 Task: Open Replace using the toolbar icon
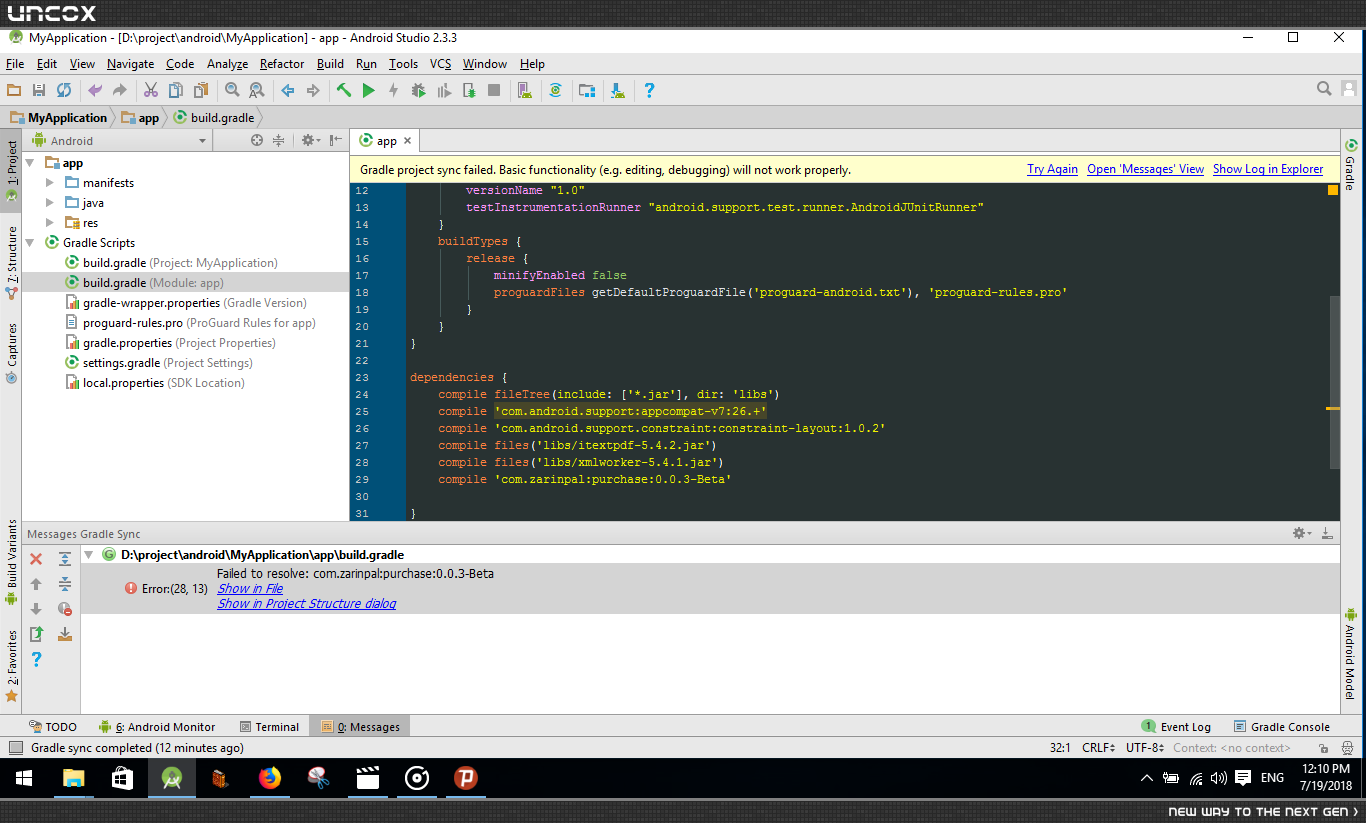pos(257,90)
